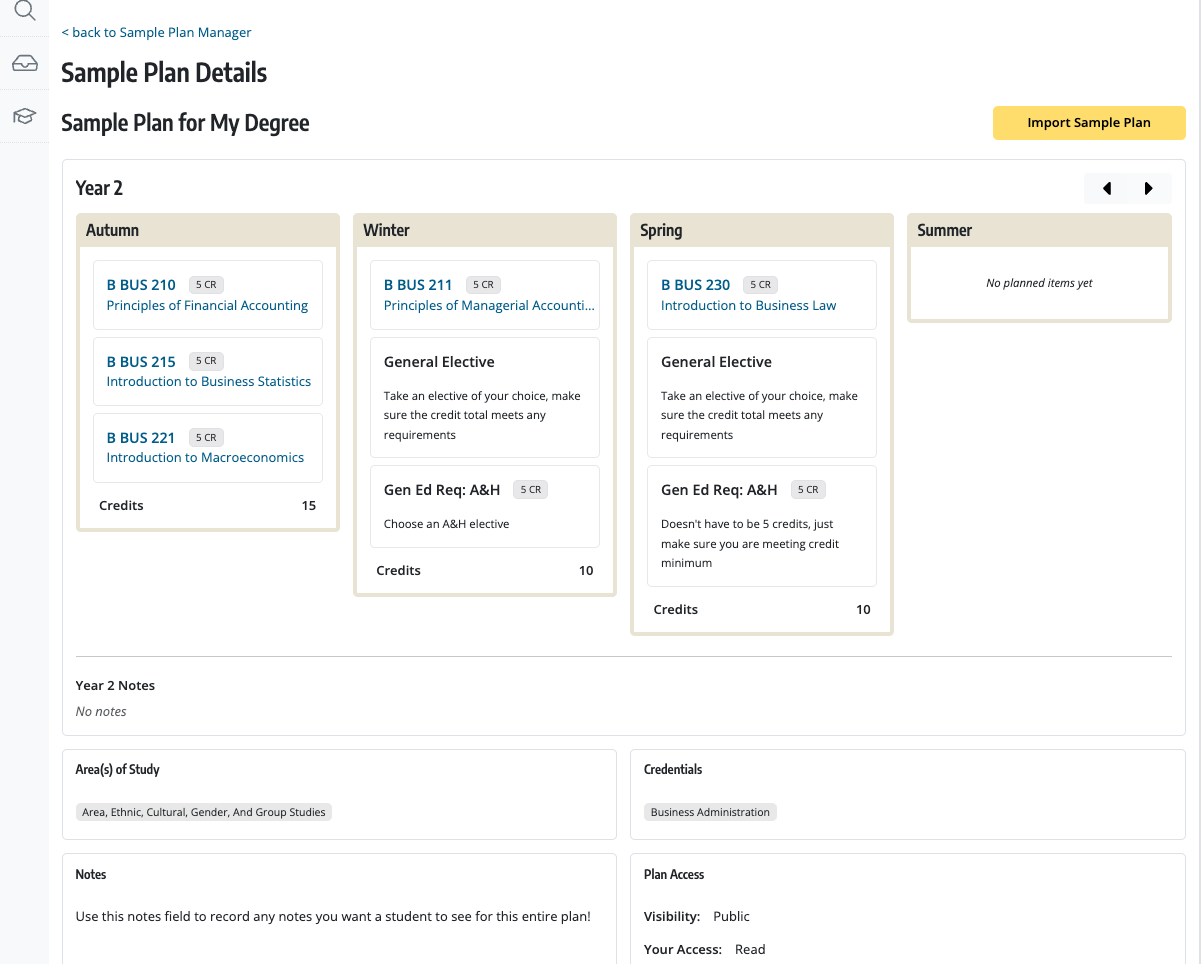Click the 5 CR badge next to B BUS 210

(206, 285)
